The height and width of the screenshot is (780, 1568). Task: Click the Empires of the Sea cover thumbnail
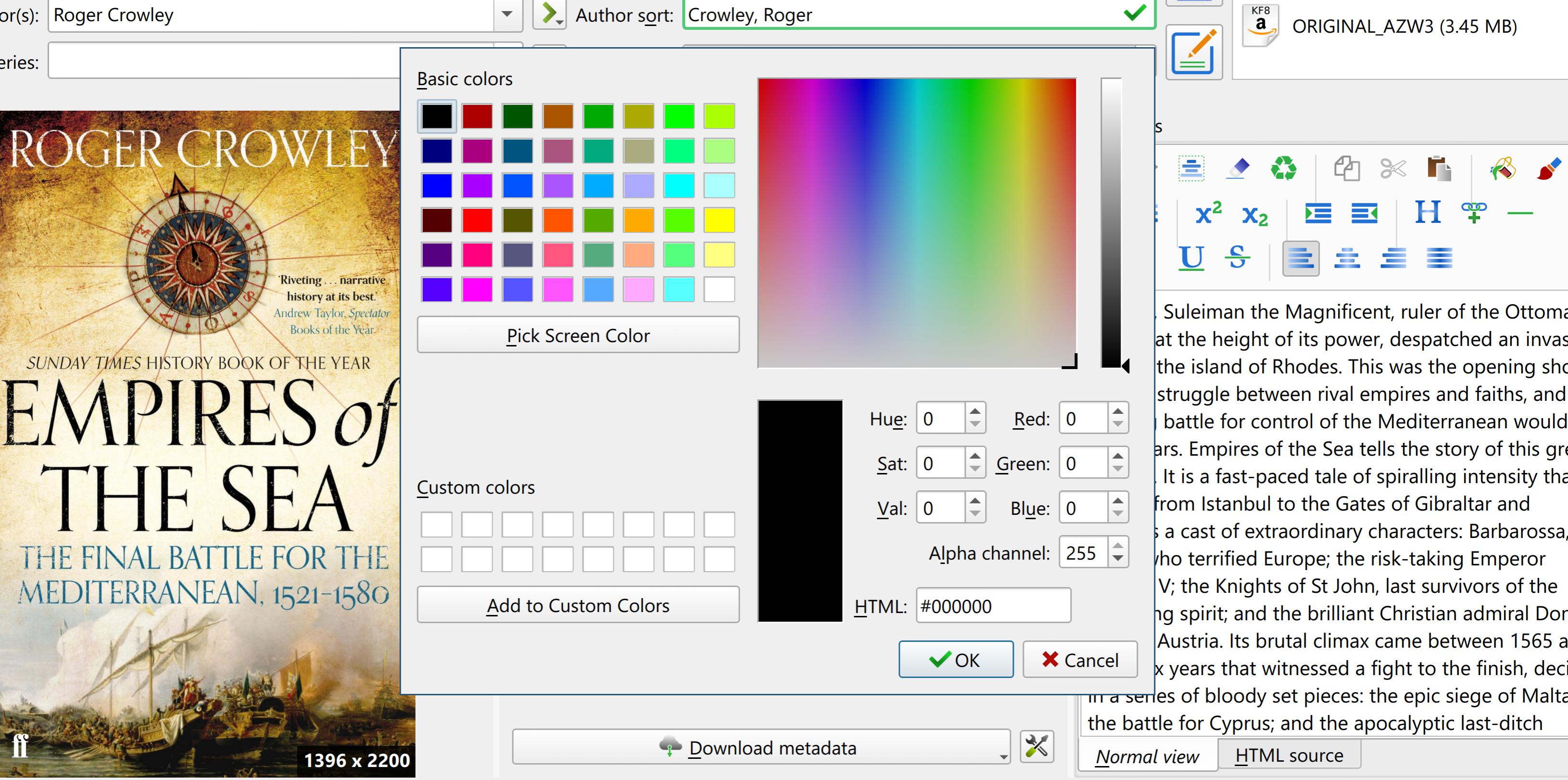(207, 443)
